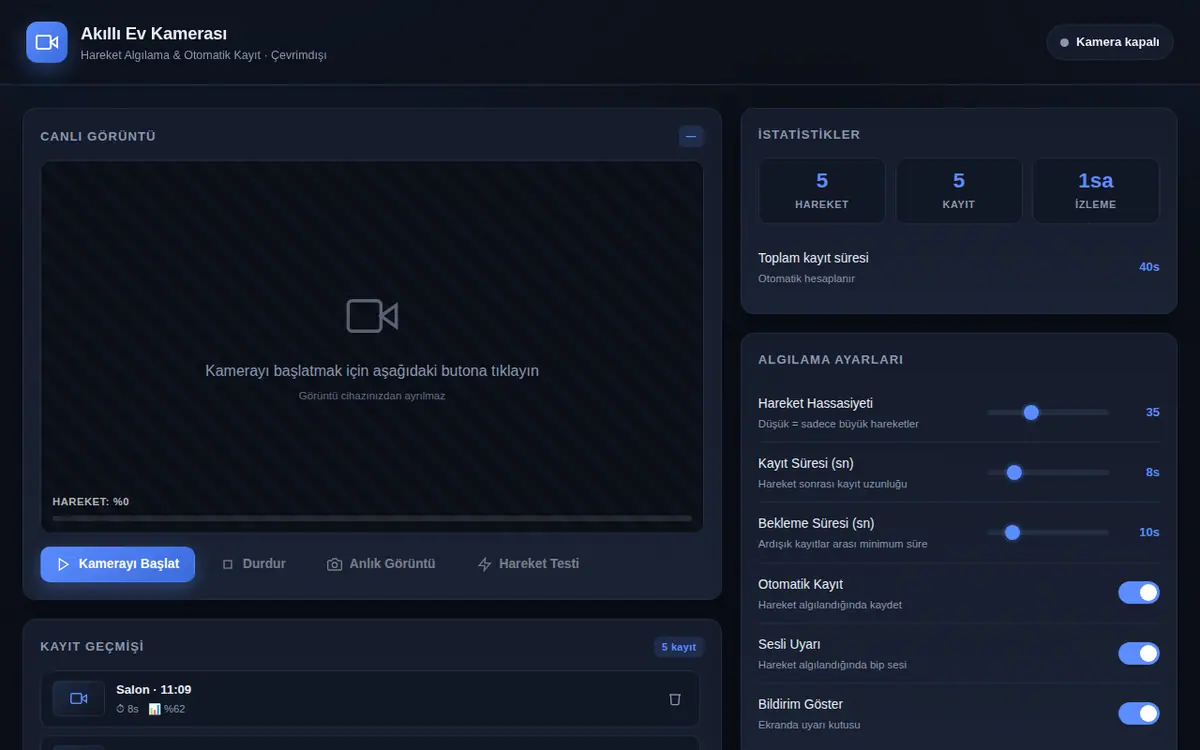Toggle the Otomatik Kayıt switch
The image size is (1200, 750).
tap(1139, 593)
